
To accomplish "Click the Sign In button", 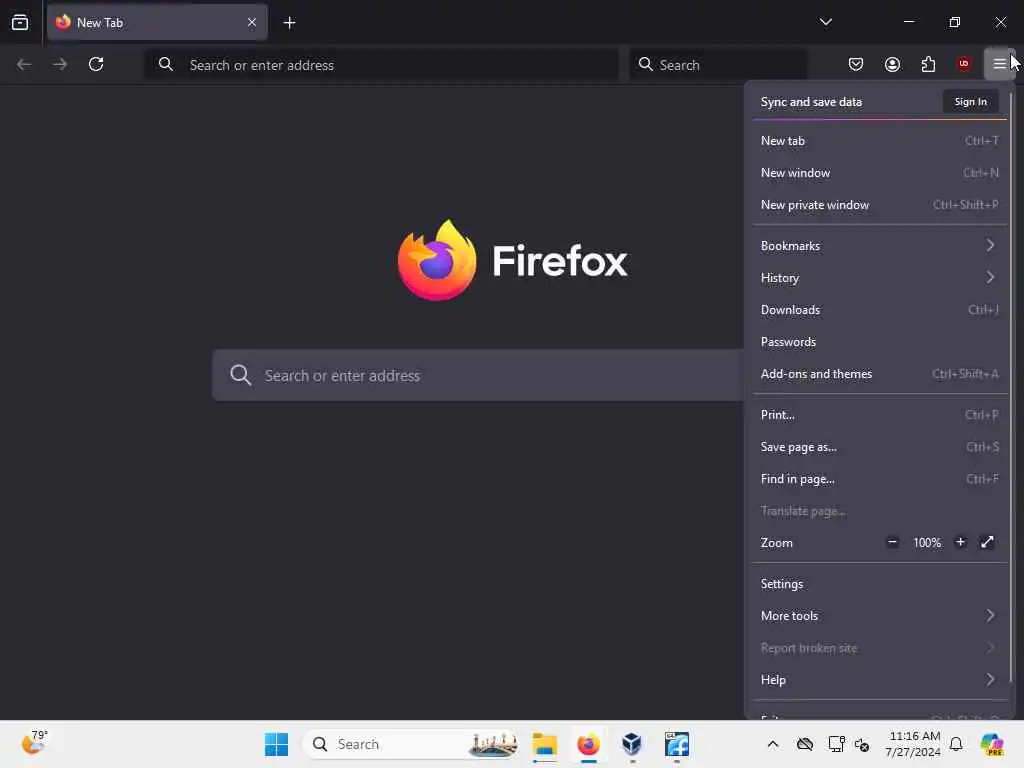I will [x=970, y=102].
